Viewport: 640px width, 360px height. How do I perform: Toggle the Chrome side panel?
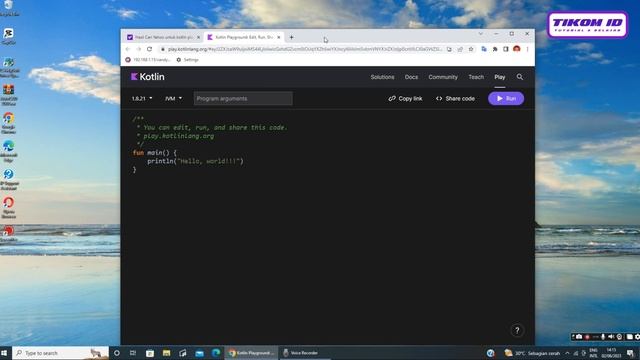[x=505, y=49]
